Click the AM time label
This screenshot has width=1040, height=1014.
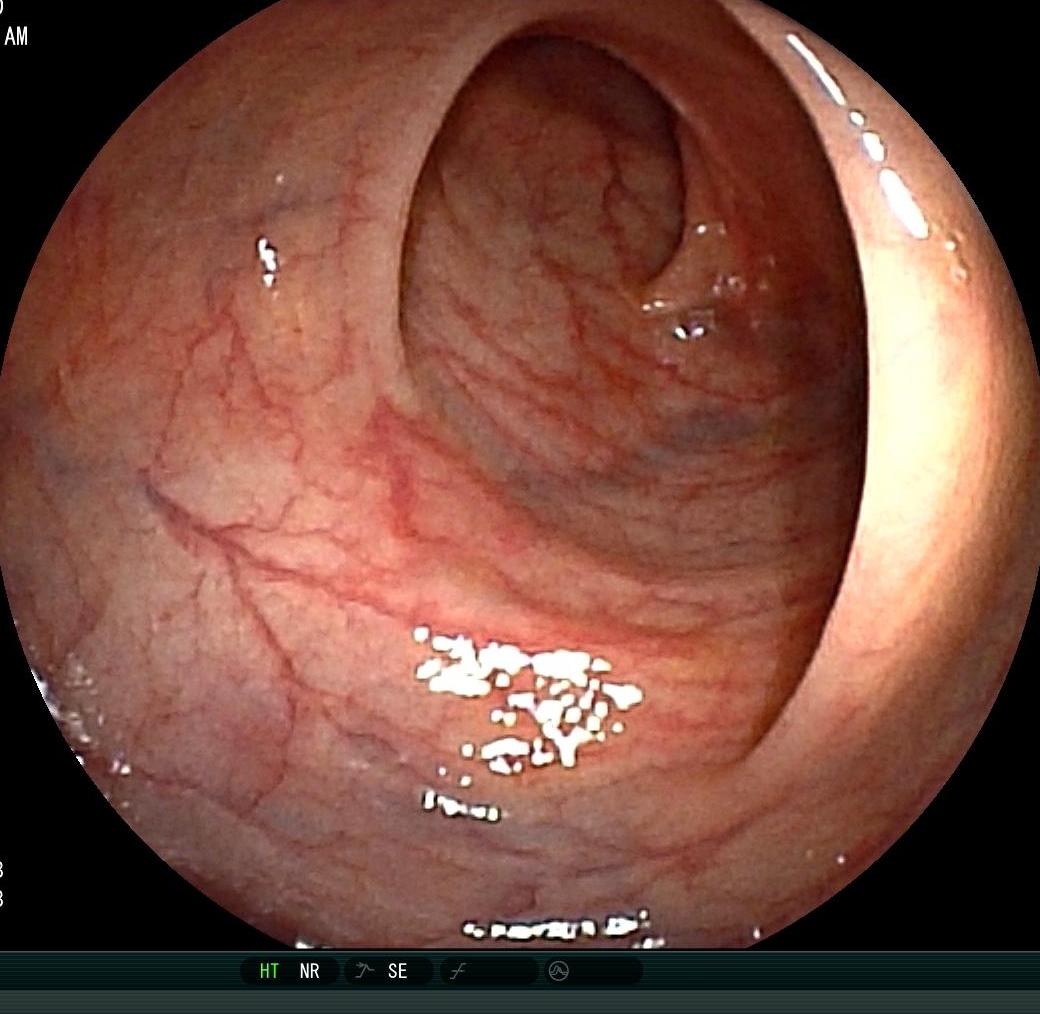(x=16, y=36)
